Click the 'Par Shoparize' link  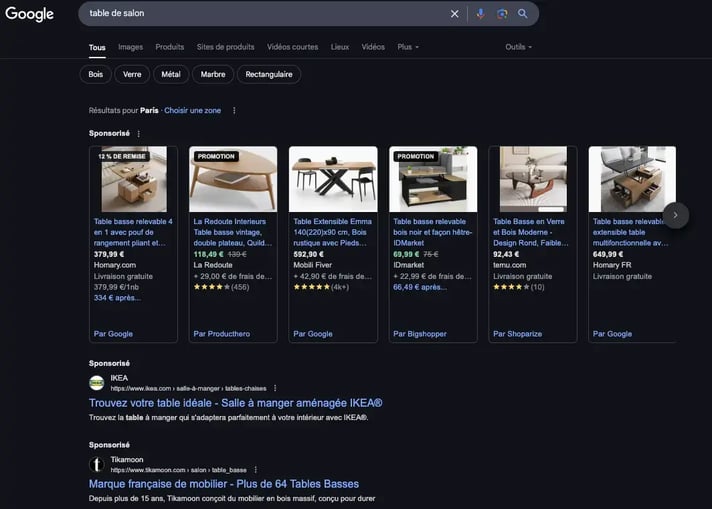(518, 334)
